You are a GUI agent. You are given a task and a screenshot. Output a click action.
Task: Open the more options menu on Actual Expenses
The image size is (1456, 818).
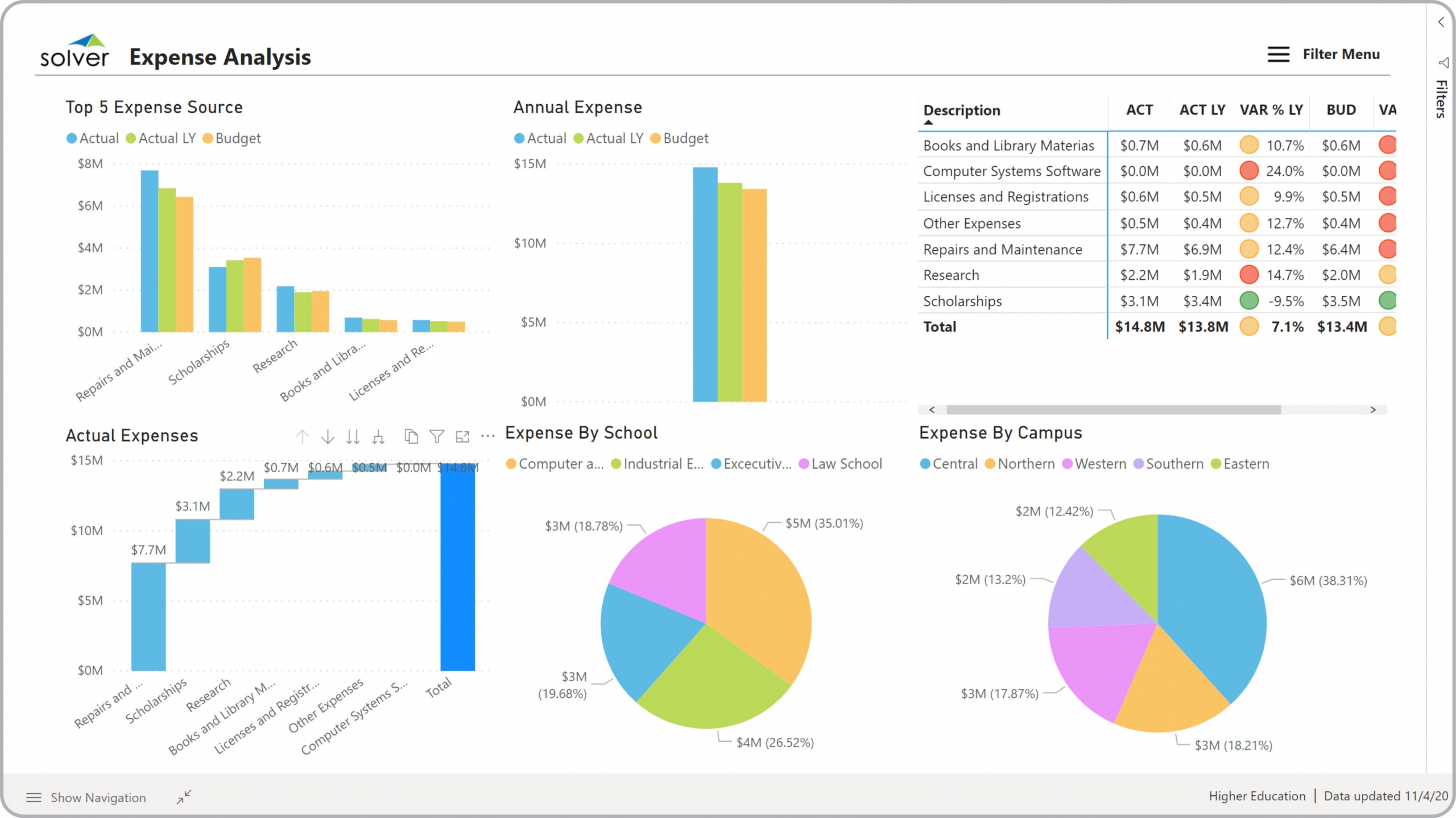[x=486, y=437]
